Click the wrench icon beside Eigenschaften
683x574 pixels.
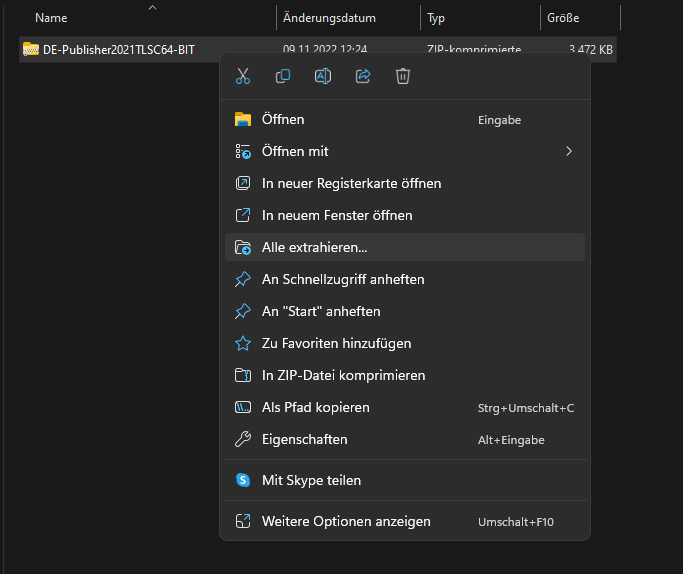pyautogui.click(x=243, y=439)
